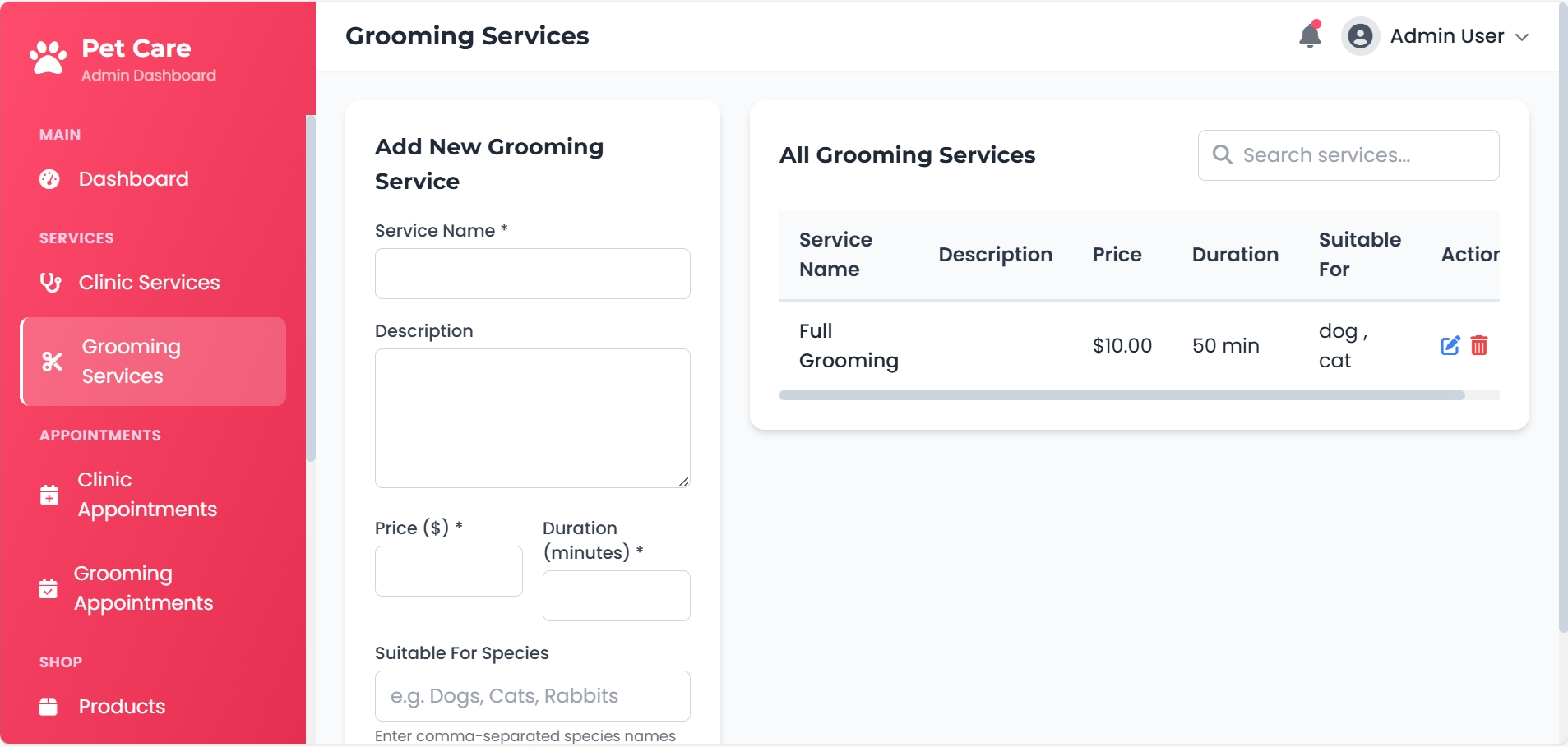The width and height of the screenshot is (1568, 747).
Task: Open Dashboard from the sidebar
Action: tap(133, 179)
